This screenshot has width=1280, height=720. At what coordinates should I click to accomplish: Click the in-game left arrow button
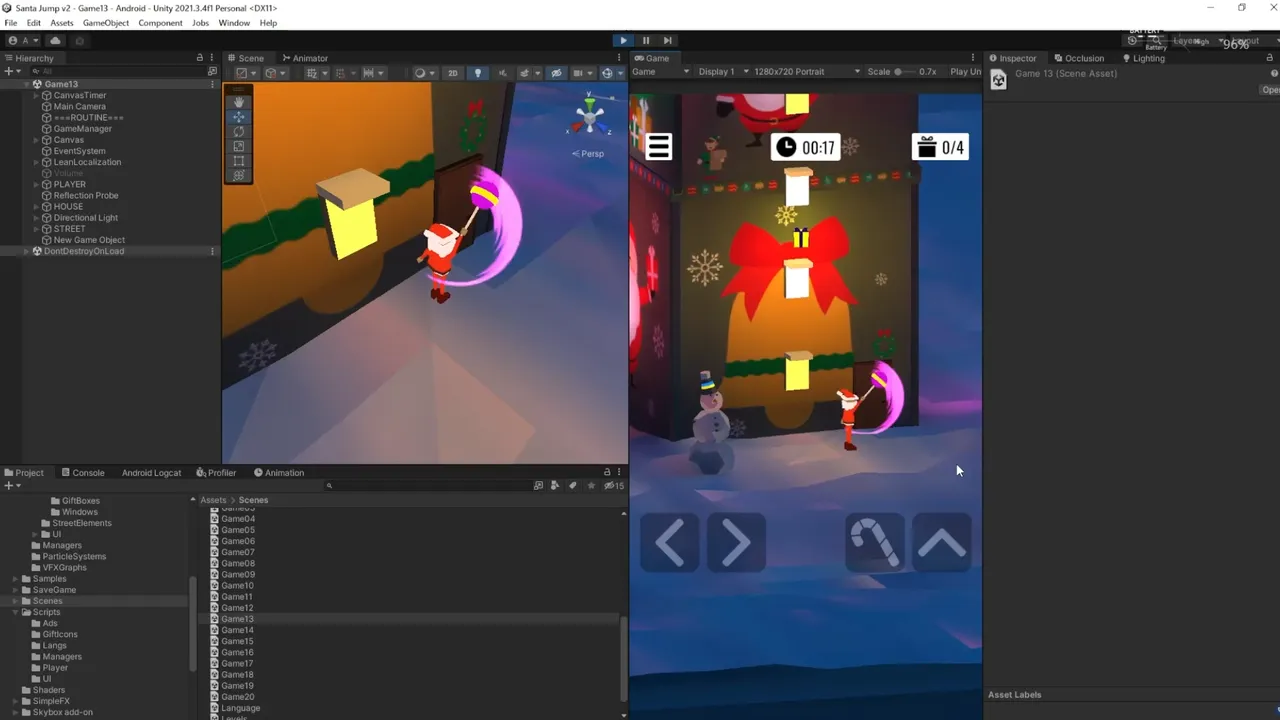click(670, 543)
